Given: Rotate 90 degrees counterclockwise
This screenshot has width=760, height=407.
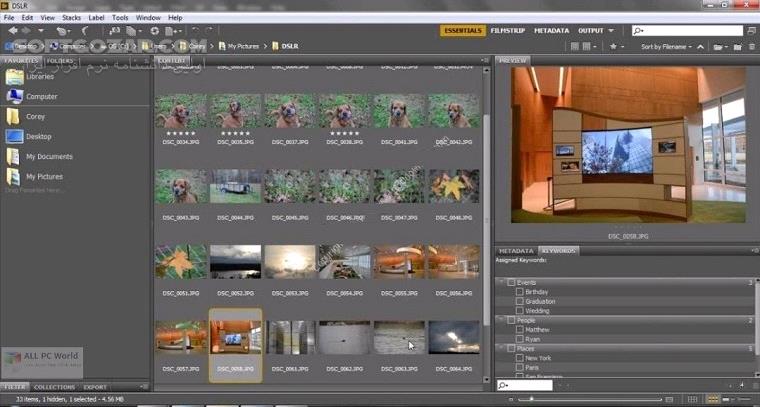Looking at the screenshot, I should 195,31.
